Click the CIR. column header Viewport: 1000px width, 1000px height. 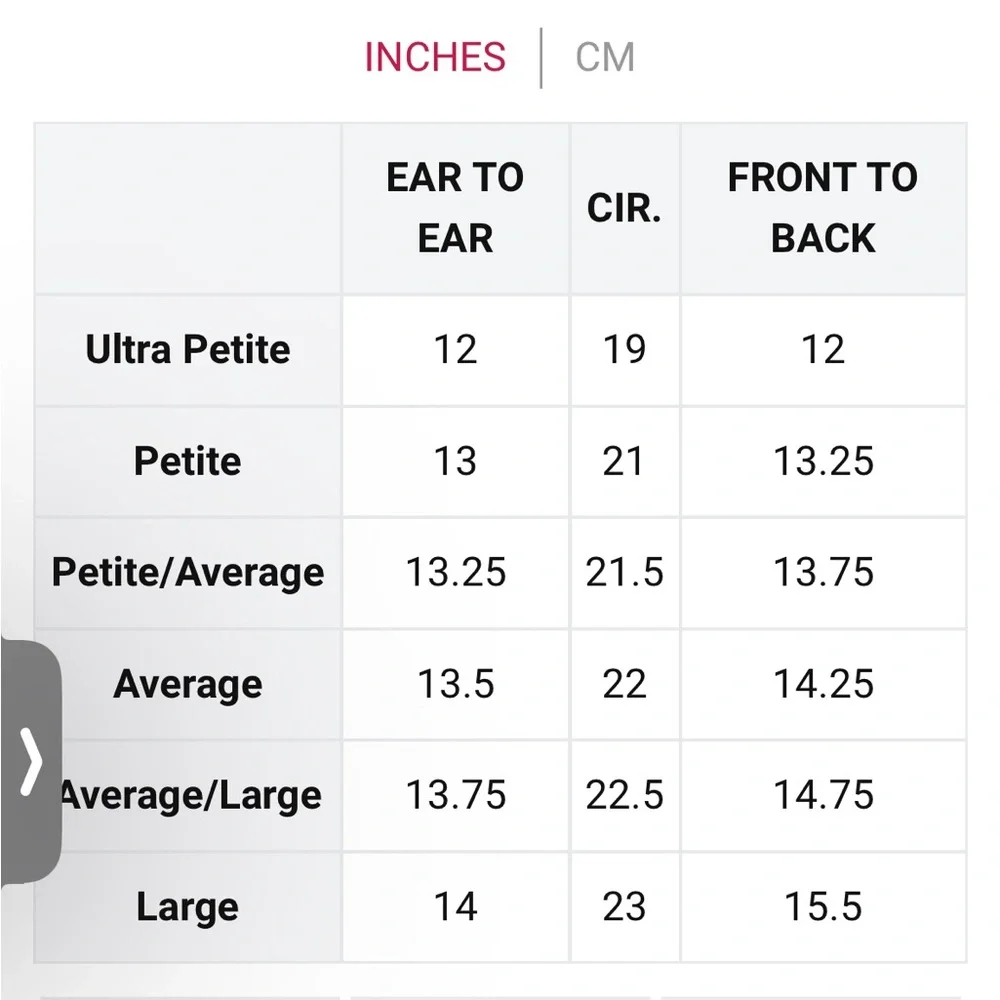pos(624,208)
